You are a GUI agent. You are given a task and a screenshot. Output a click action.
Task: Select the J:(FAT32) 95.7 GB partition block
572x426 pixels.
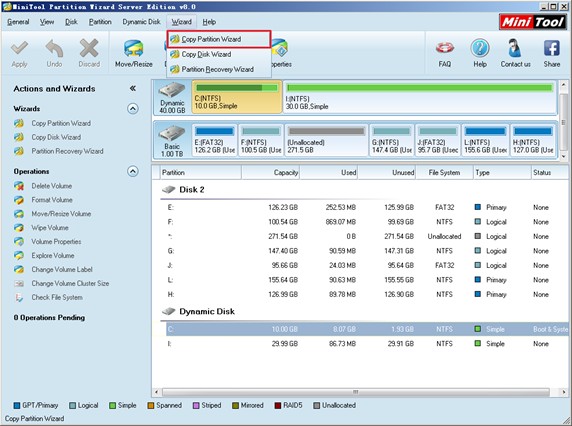tap(438, 140)
